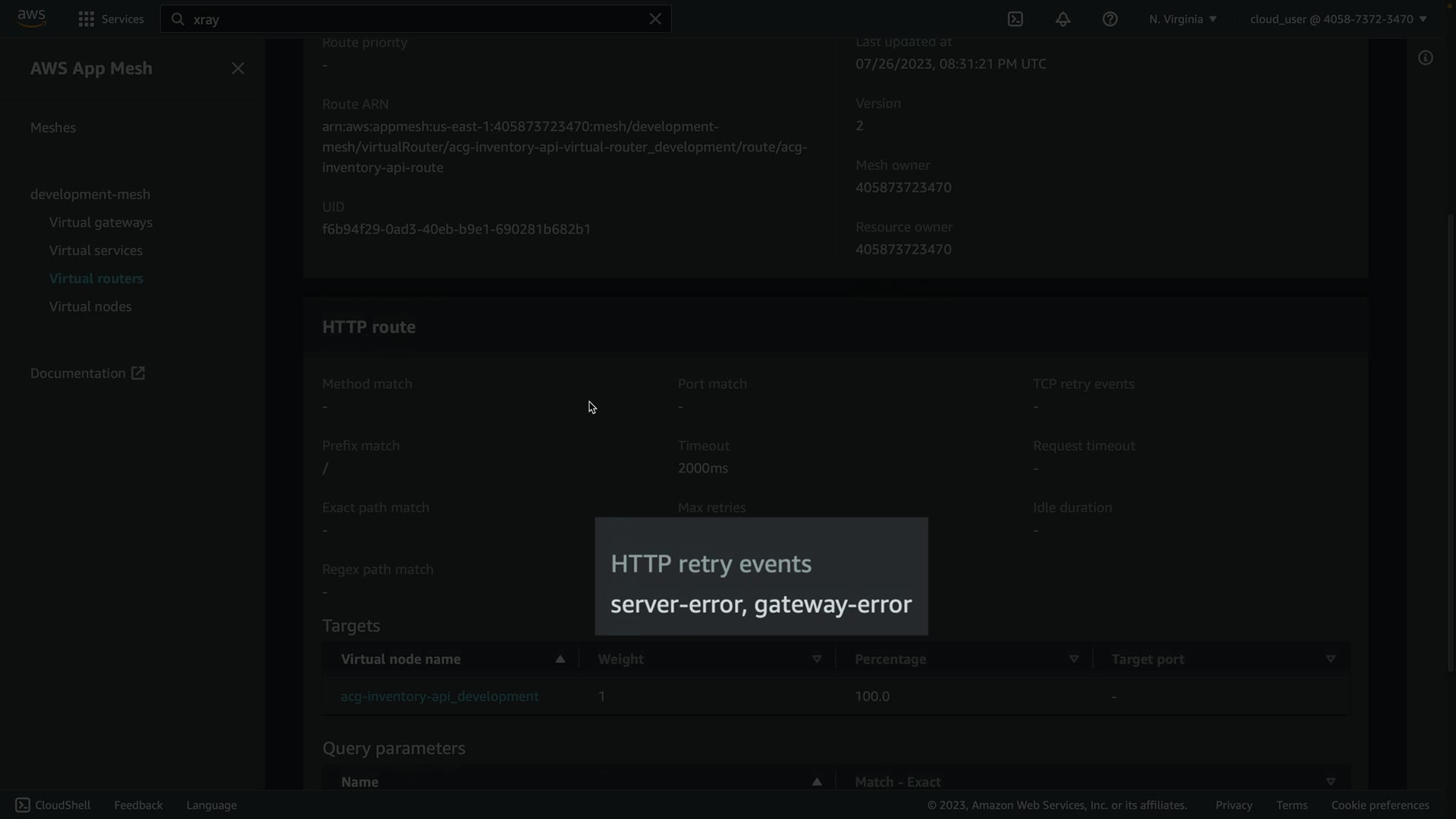Open the Services grid menu
1456x819 pixels.
[x=111, y=19]
